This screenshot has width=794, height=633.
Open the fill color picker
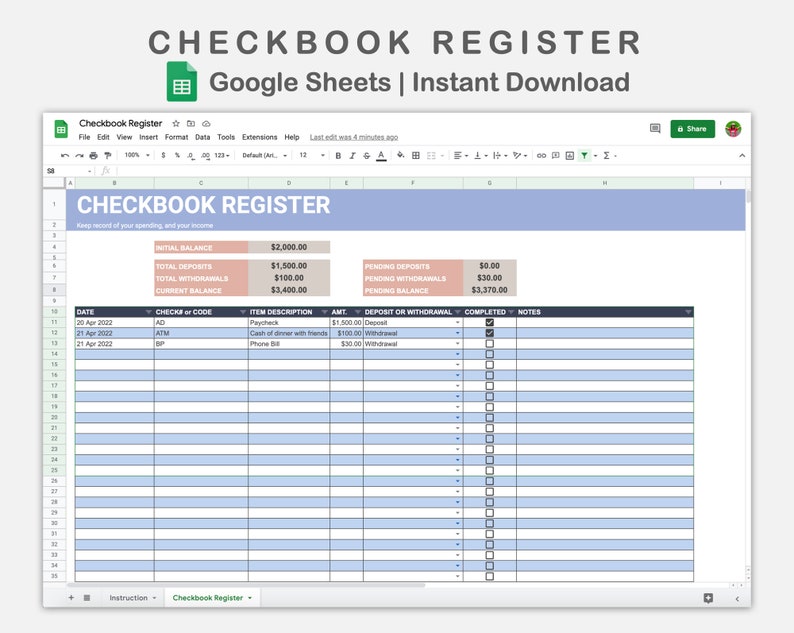tap(401, 155)
